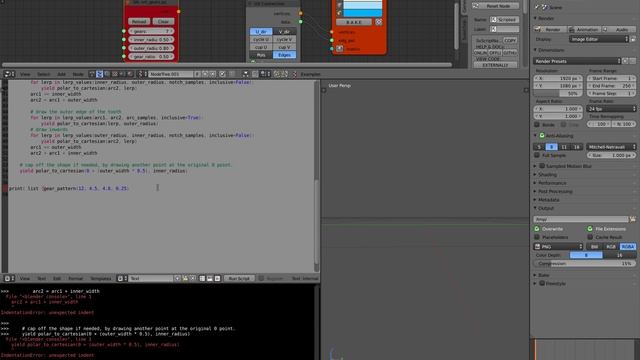Screen dimensions: 640x360
Task: Click the use fake user F icon
Action: pos(197,74)
